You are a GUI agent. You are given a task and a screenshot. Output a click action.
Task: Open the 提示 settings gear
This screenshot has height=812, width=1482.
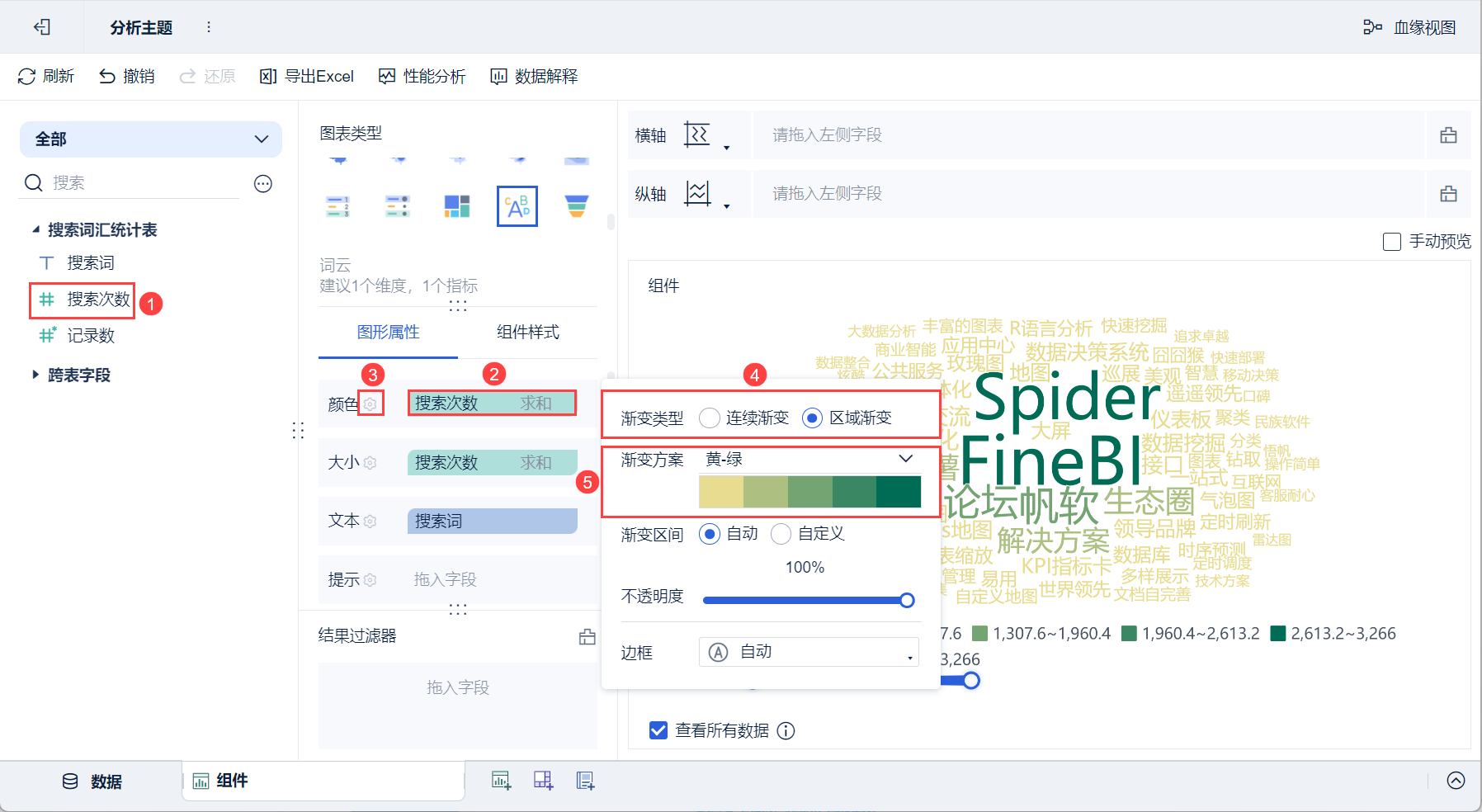click(x=370, y=580)
